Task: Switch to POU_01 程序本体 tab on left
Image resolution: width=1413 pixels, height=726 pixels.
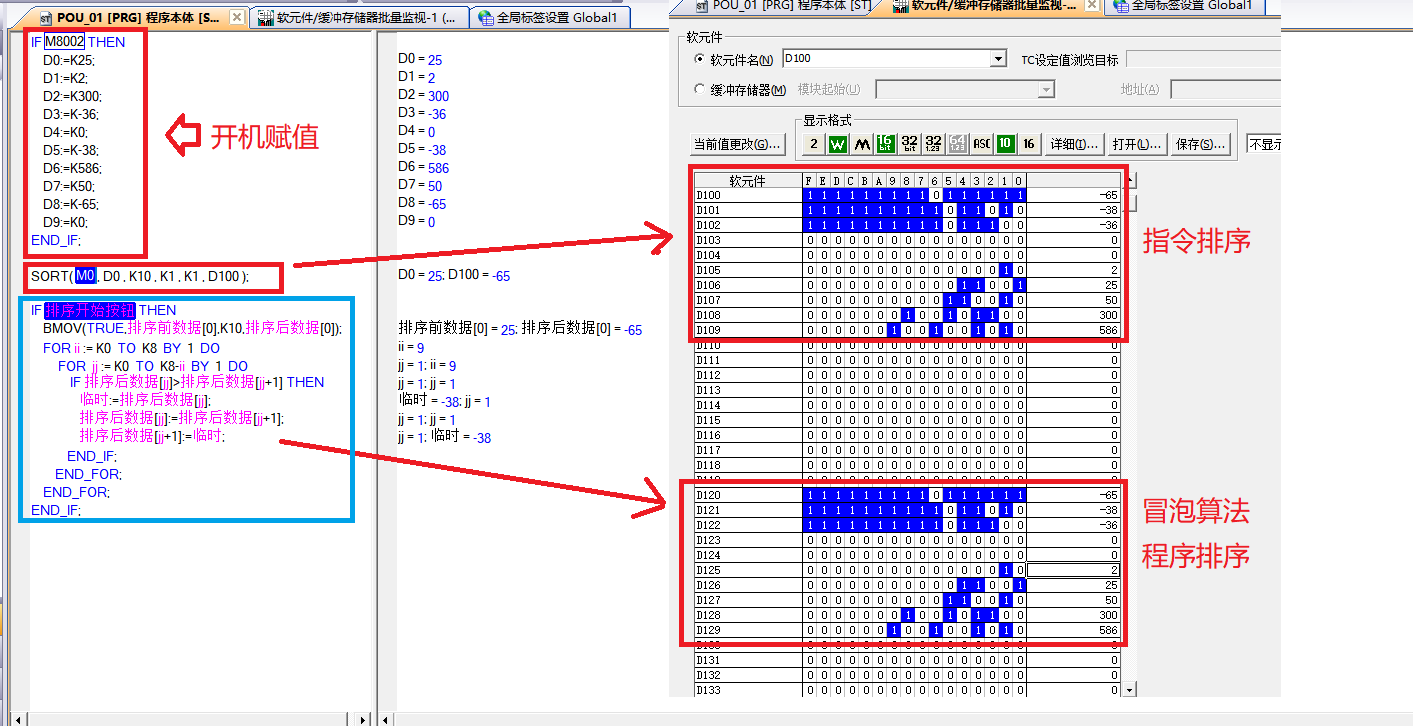Action: tap(138, 18)
